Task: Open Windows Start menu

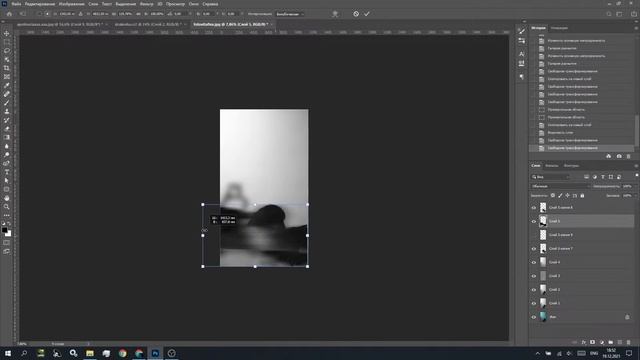Action: pyautogui.click(x=8, y=353)
